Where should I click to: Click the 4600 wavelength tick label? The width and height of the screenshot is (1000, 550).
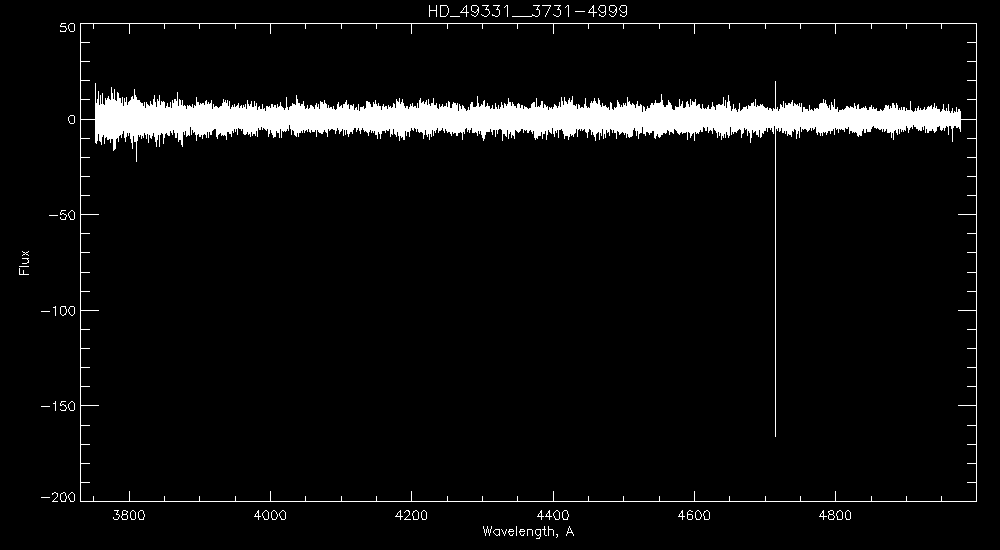pos(694,516)
